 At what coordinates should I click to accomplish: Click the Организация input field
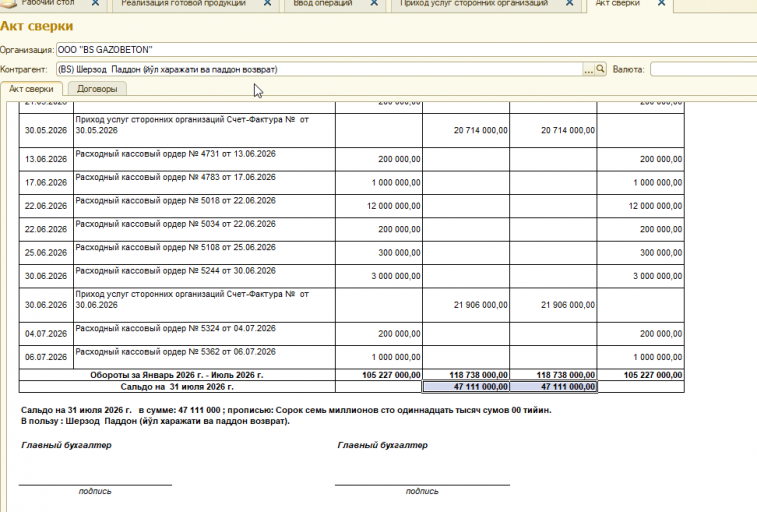(407, 50)
